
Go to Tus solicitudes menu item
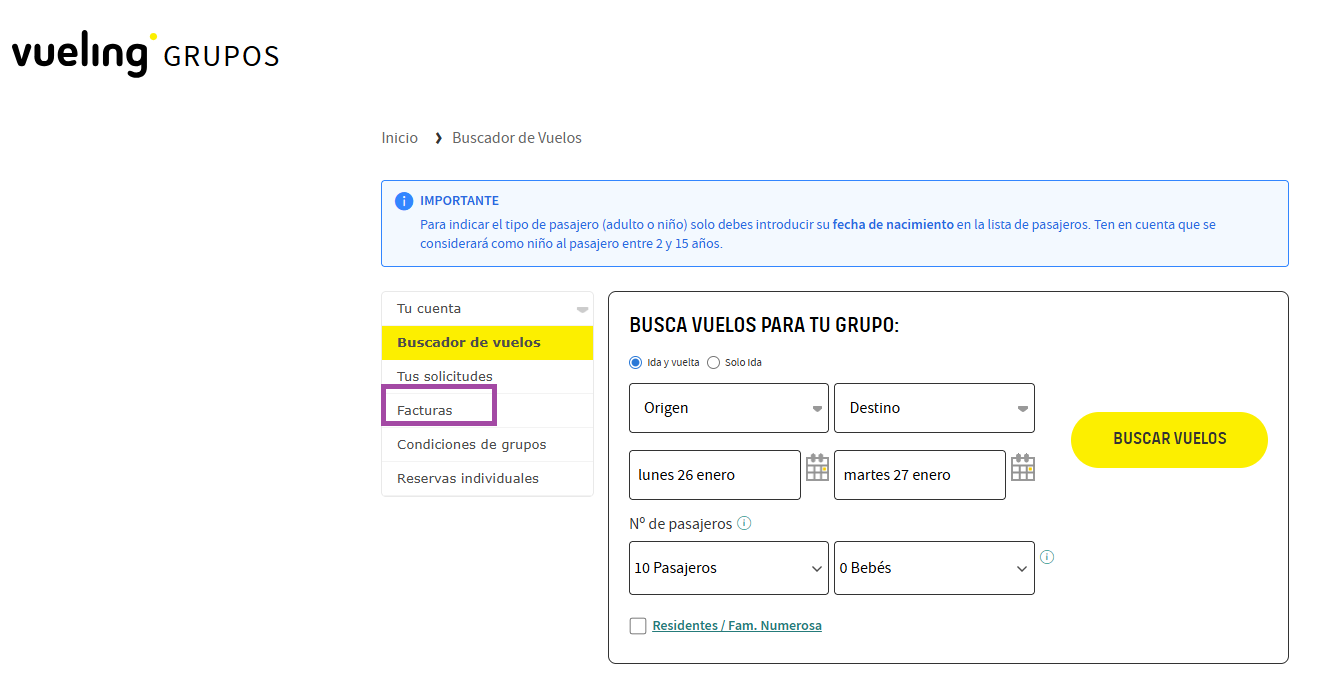click(444, 376)
